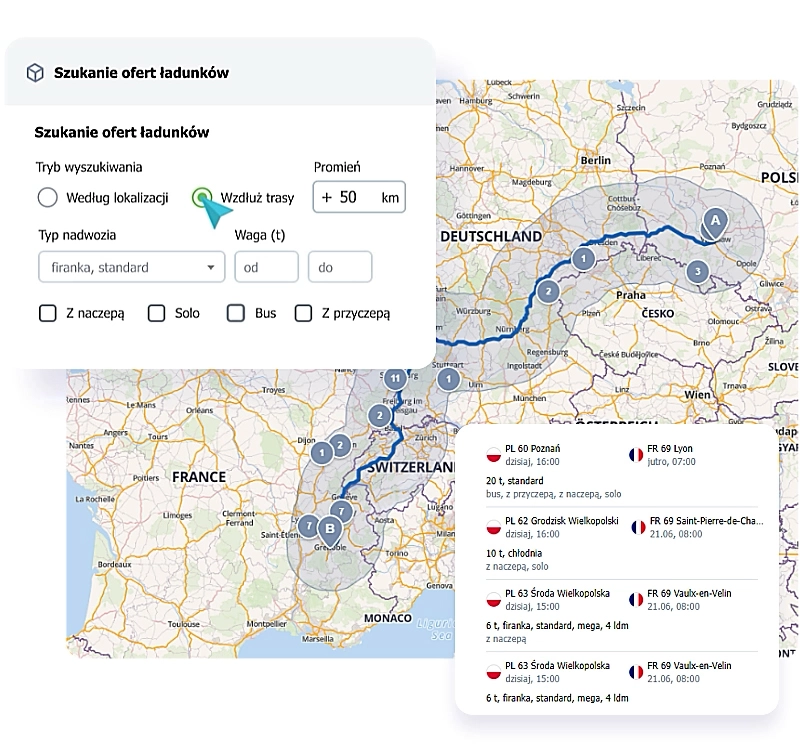Check the Bus checkbox
The width and height of the screenshot is (800, 752).
point(236,313)
